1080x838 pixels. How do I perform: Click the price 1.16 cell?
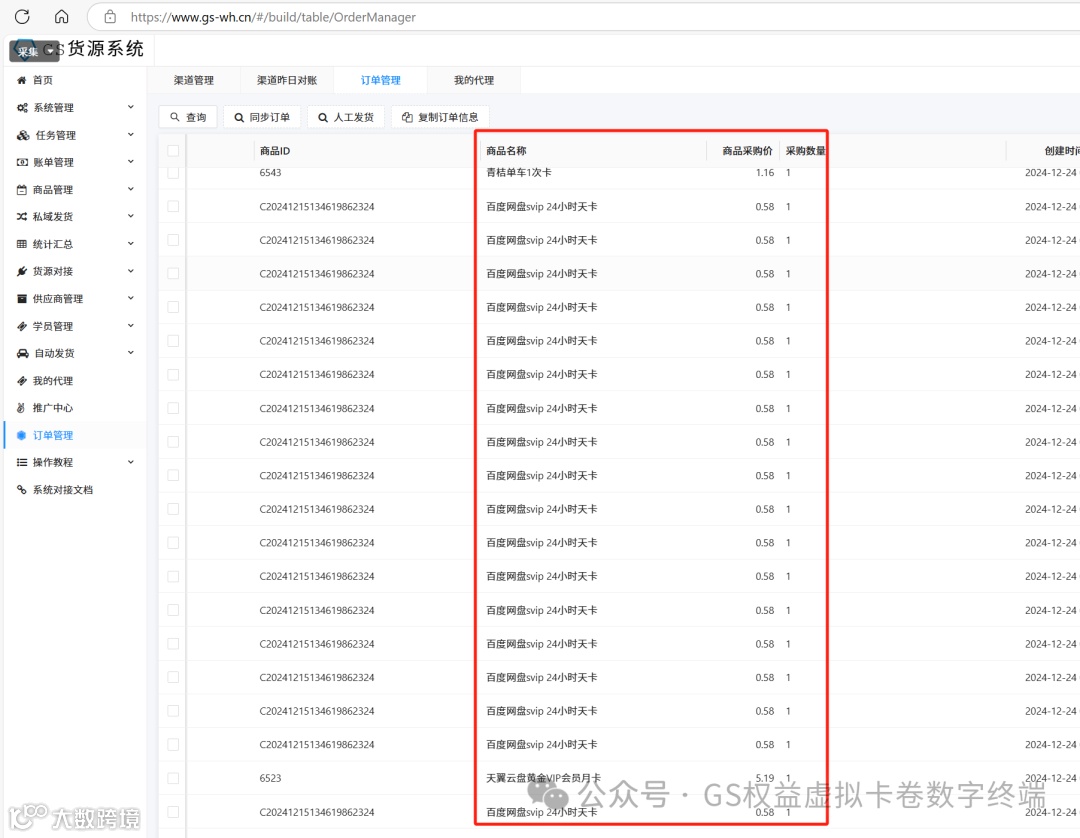[x=765, y=172]
